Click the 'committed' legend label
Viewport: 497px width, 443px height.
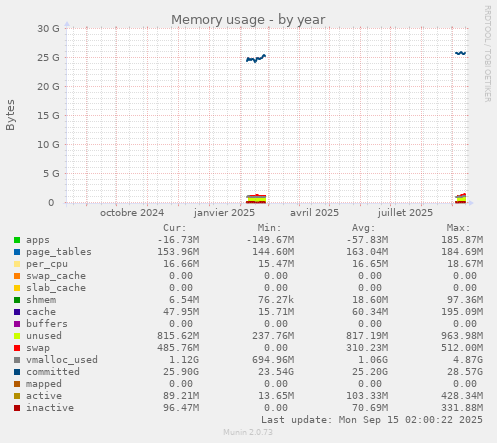pos(53,372)
